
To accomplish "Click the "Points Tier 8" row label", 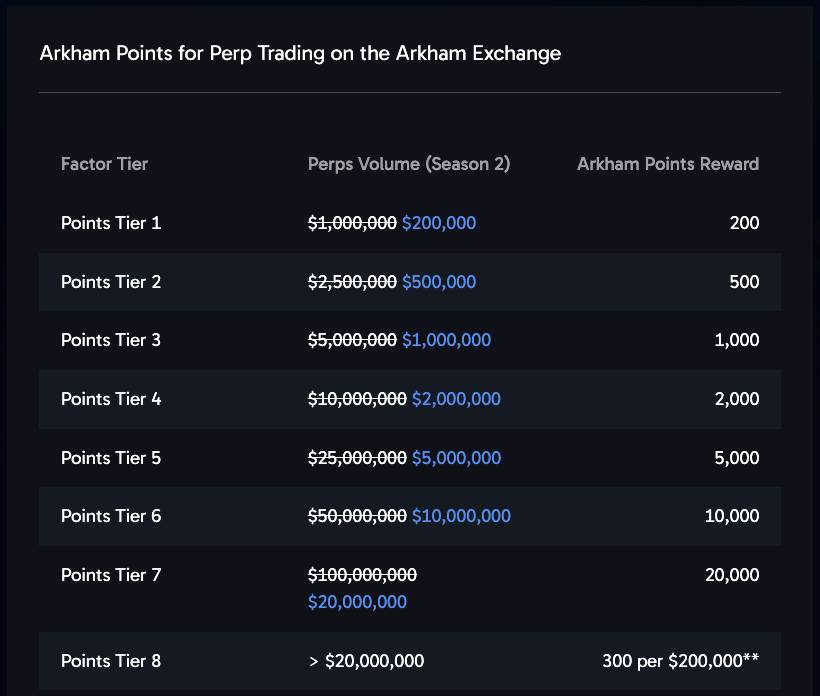I will click(x=111, y=661).
